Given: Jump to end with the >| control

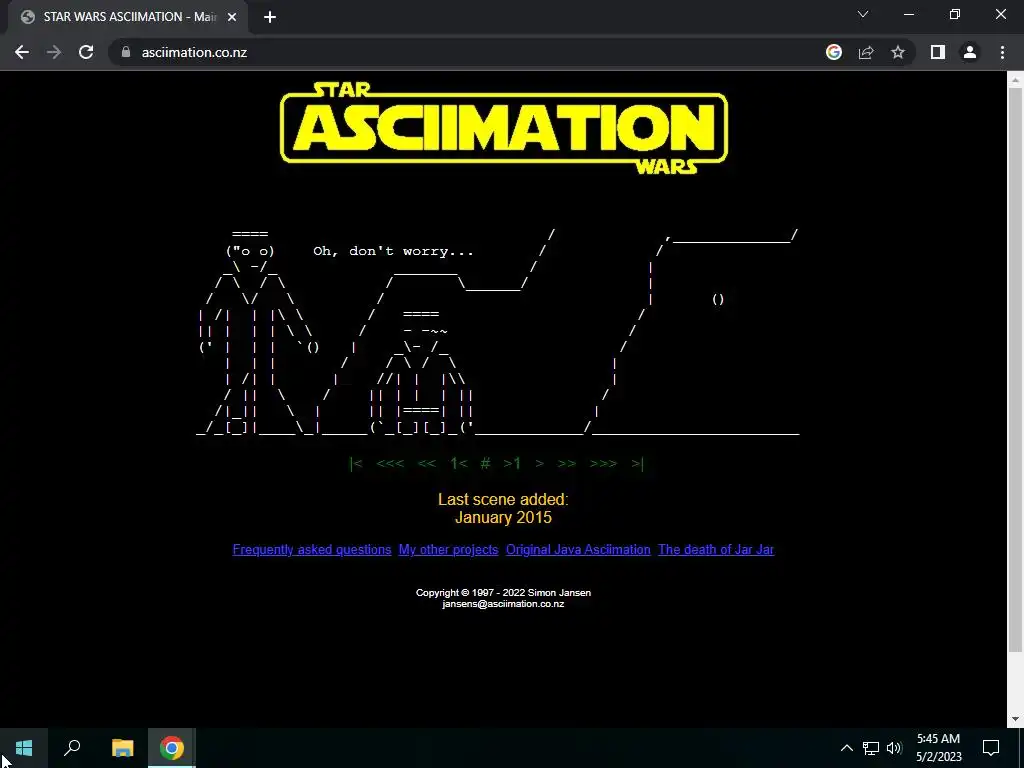Looking at the screenshot, I should pos(637,464).
